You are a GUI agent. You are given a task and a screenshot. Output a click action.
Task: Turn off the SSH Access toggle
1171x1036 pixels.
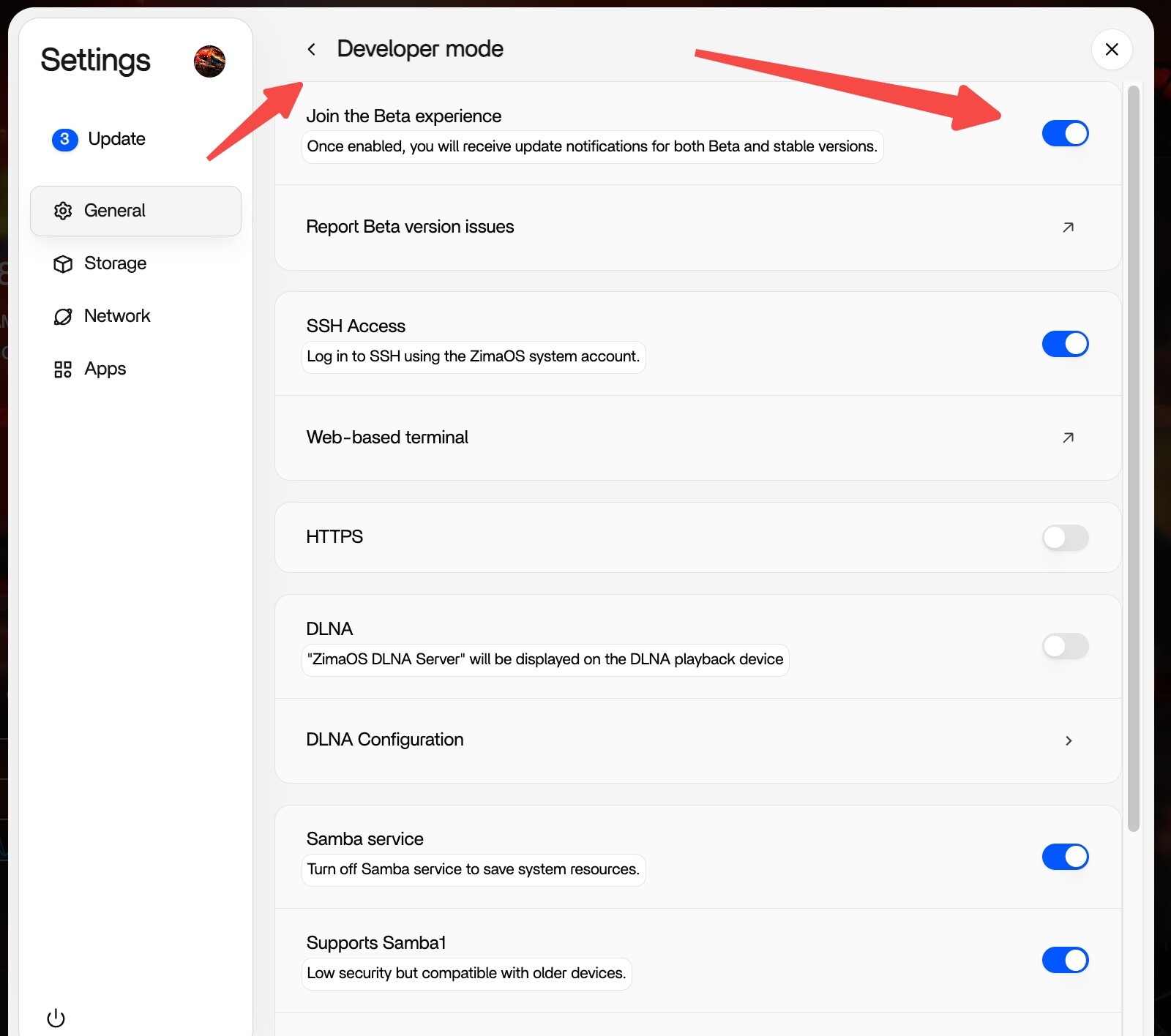pos(1066,343)
